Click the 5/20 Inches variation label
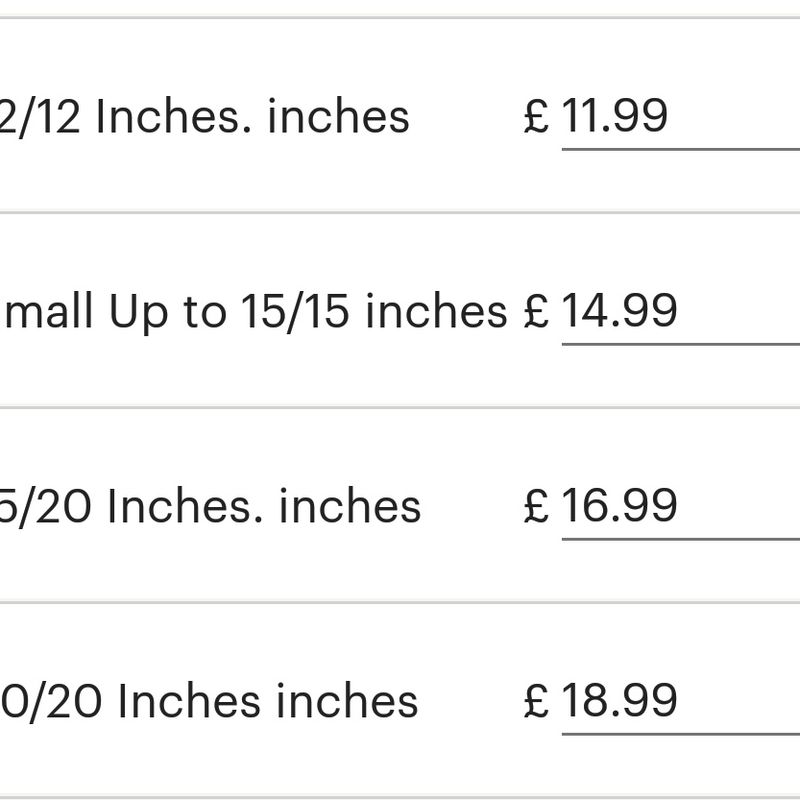 point(210,506)
